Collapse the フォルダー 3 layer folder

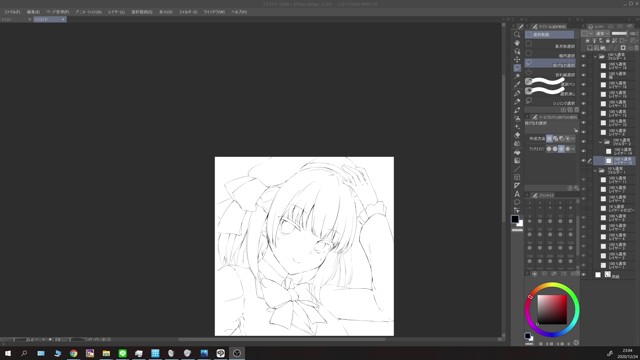(x=596, y=56)
